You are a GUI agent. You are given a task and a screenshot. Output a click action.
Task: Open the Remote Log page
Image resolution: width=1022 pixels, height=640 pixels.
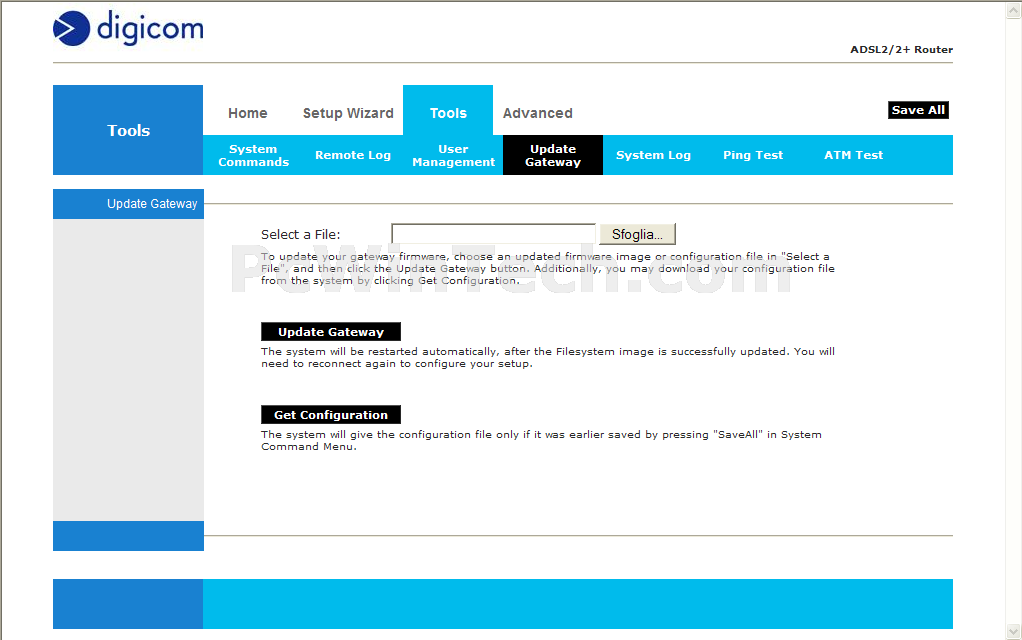353,156
